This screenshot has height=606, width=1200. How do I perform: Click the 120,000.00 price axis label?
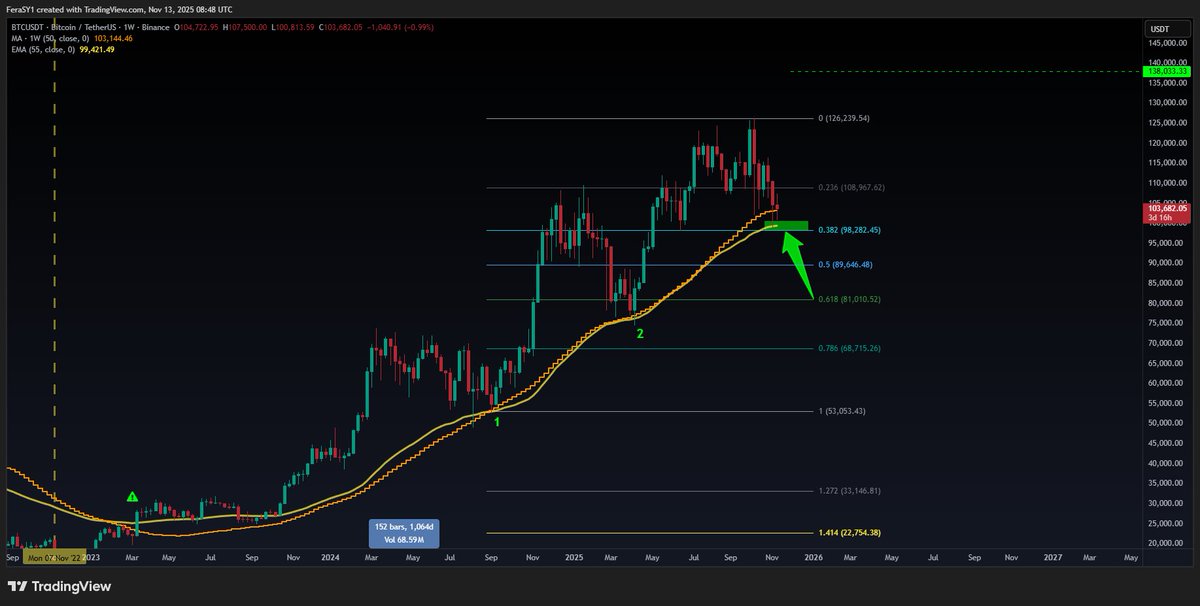1168,143
